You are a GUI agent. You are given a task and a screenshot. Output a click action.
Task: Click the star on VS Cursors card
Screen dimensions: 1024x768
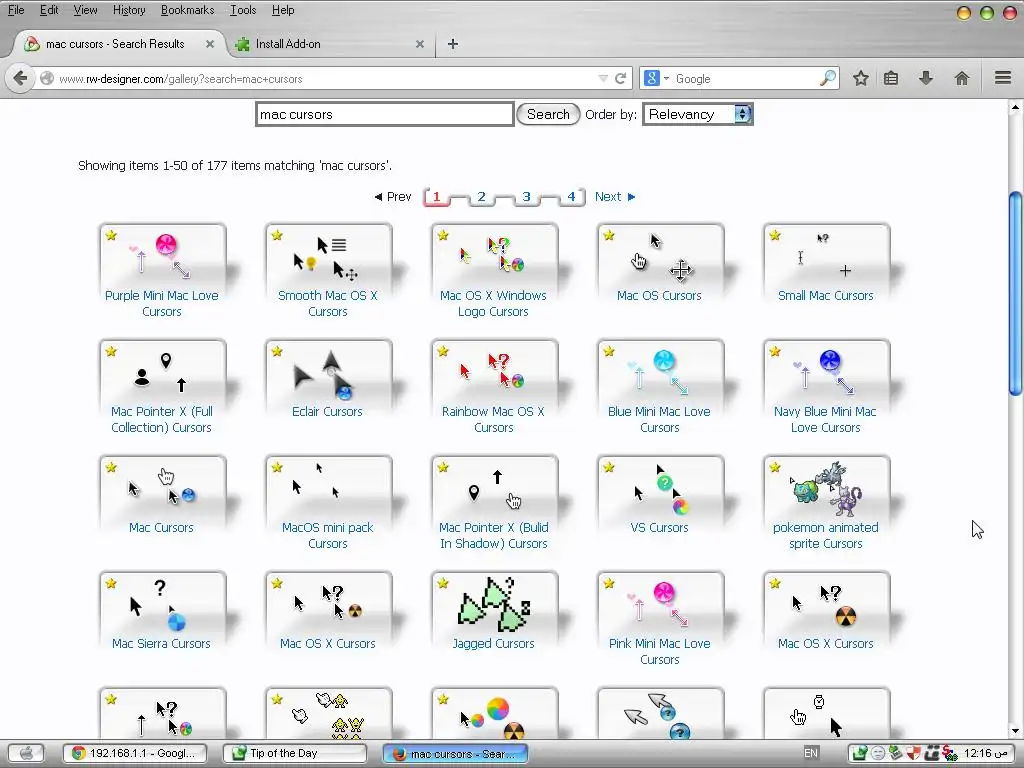(x=609, y=467)
